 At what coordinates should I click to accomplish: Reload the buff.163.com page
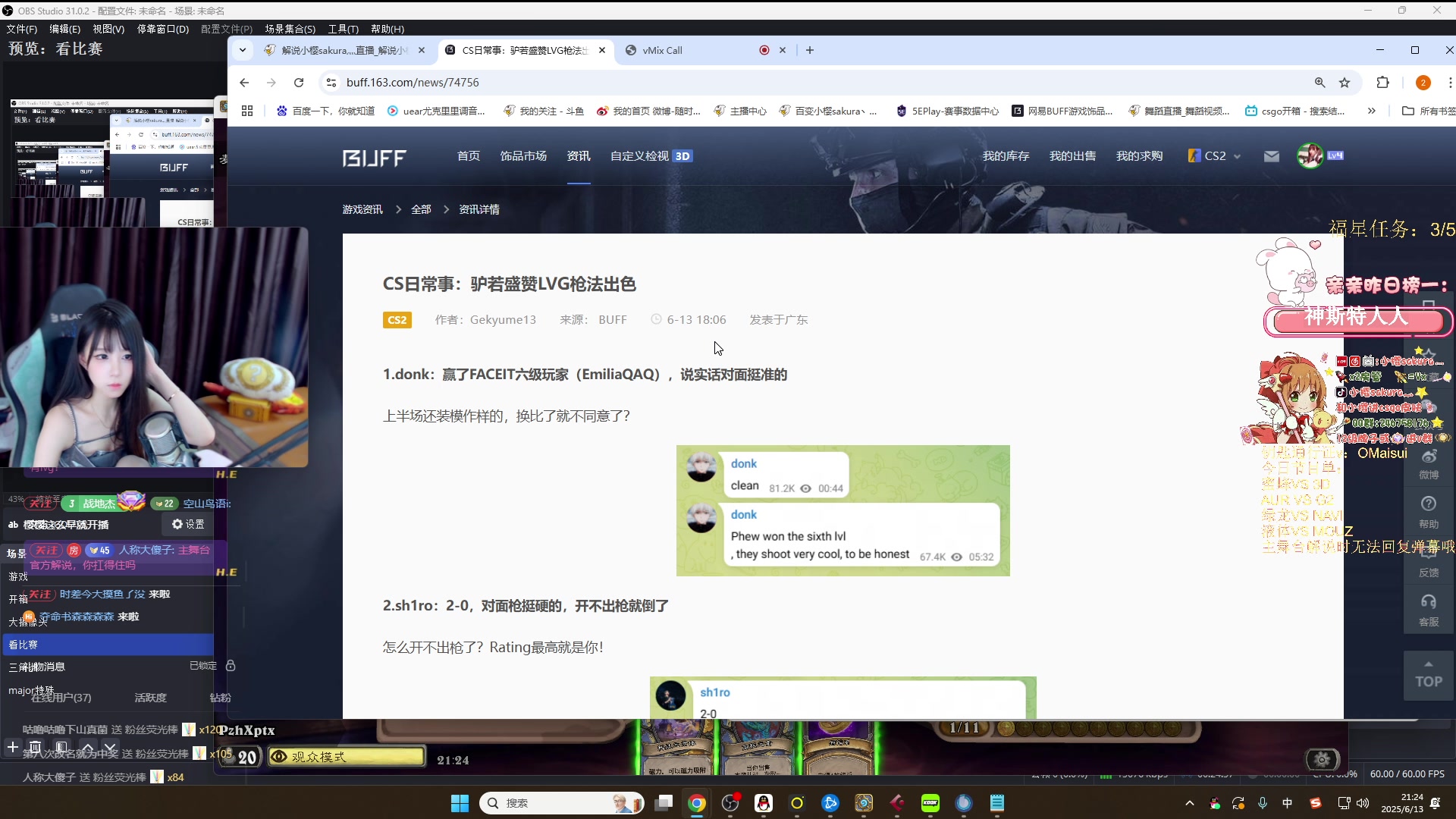pos(299,83)
